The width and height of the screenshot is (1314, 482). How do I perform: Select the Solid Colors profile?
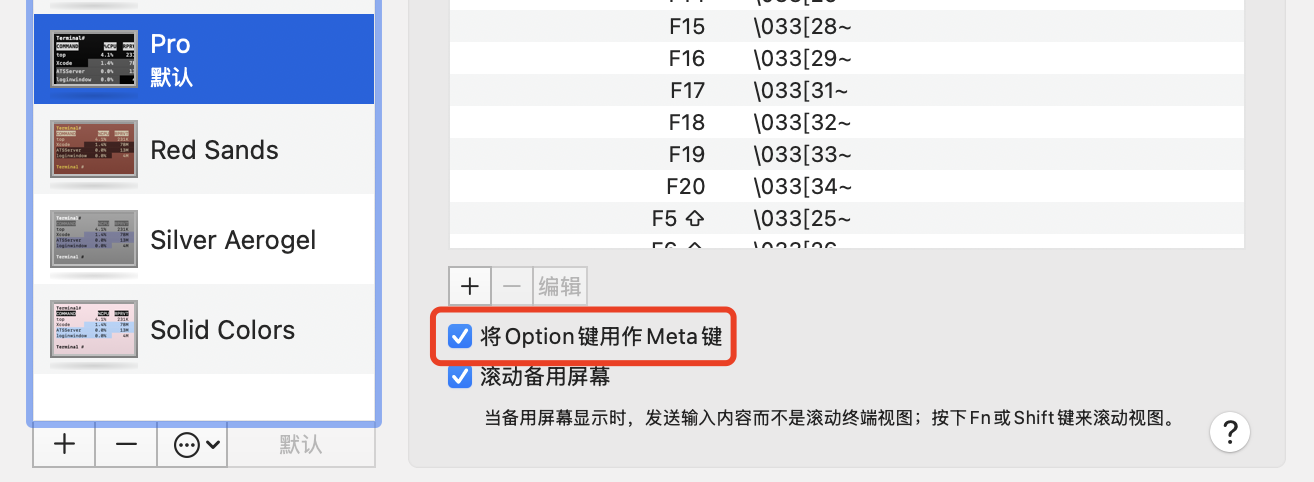(x=204, y=330)
